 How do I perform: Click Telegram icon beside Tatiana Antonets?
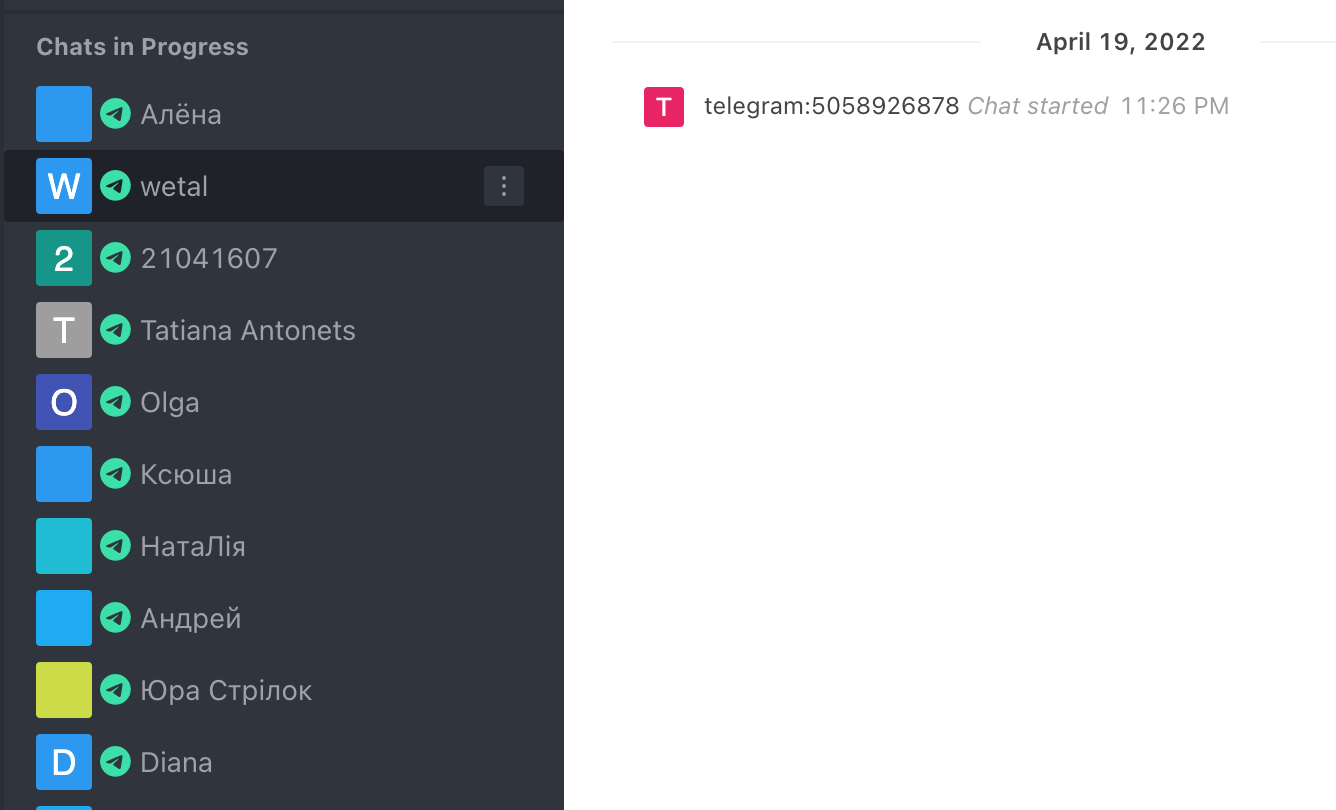coord(116,330)
